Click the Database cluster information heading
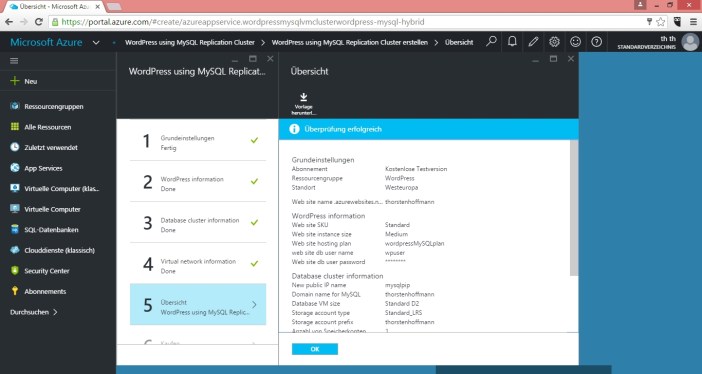 pos(338,276)
